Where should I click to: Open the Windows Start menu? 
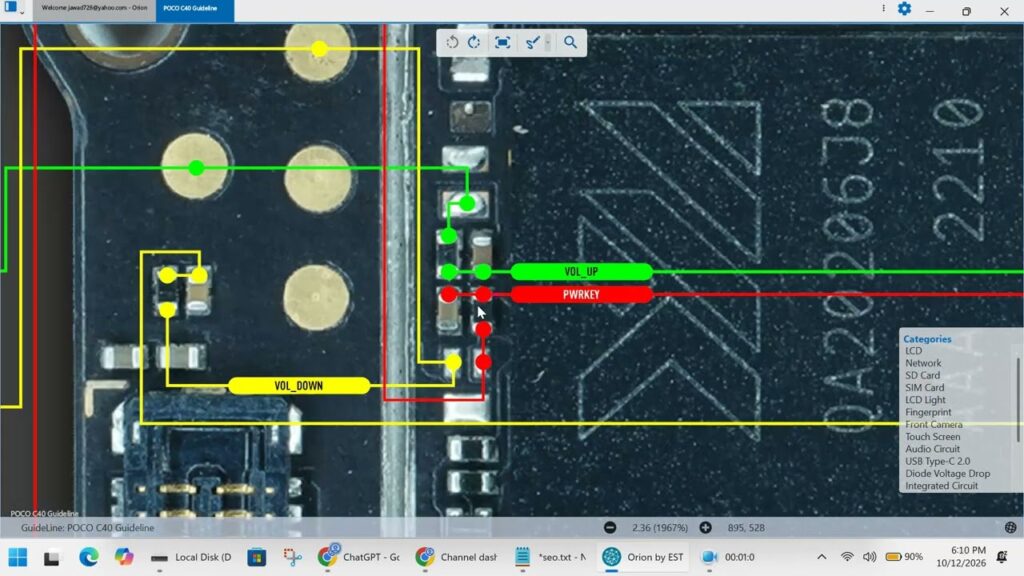(x=18, y=557)
